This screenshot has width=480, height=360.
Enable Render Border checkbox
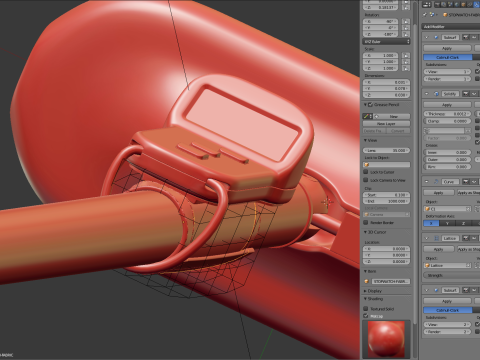pos(366,222)
